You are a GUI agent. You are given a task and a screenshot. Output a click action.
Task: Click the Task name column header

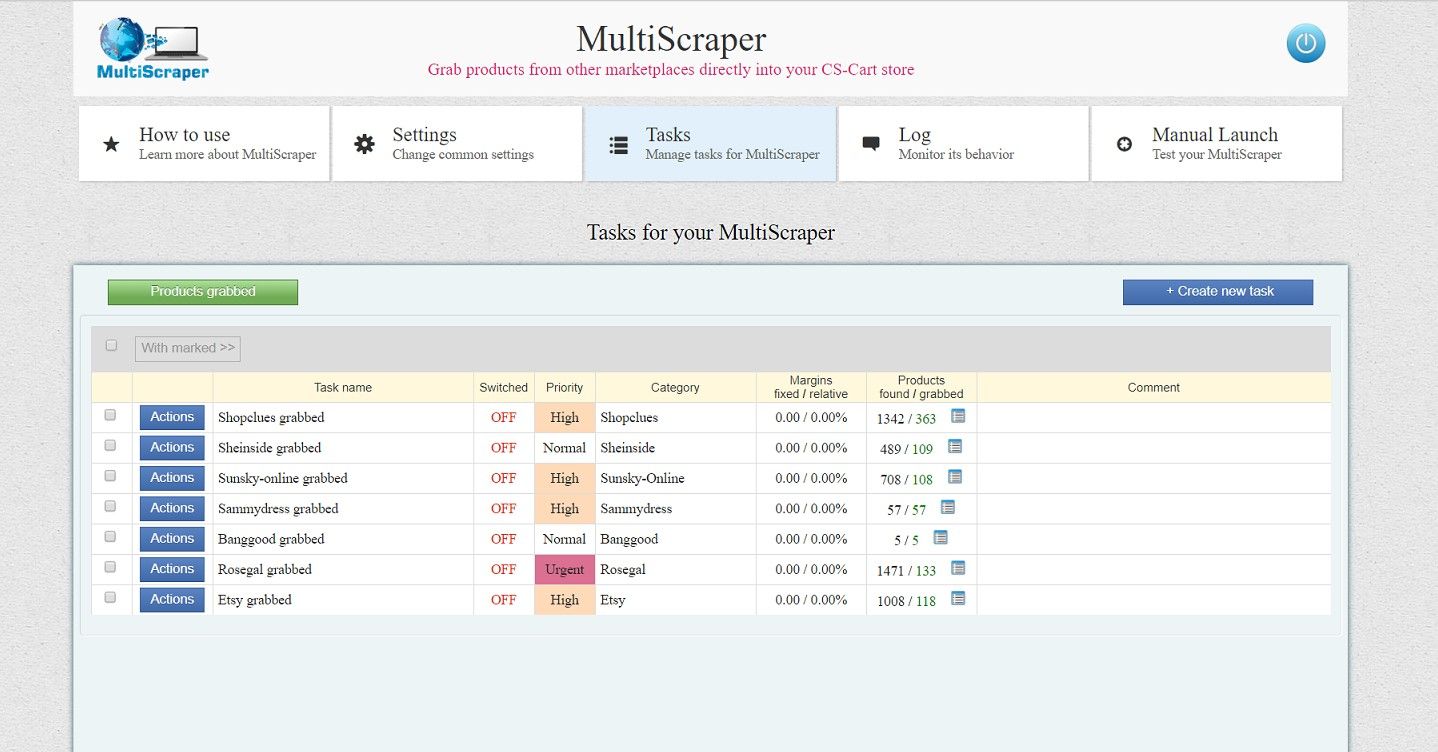[343, 388]
